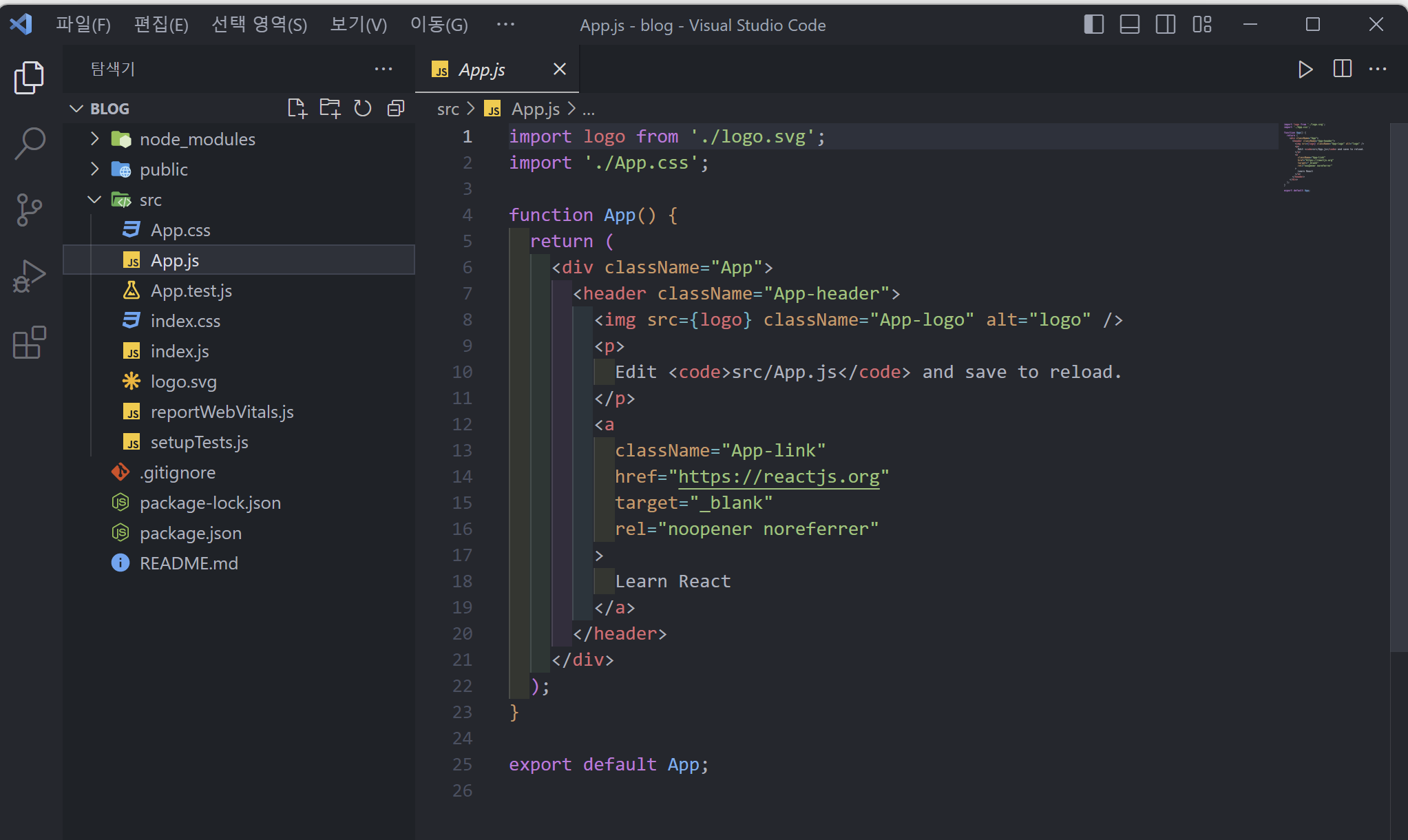Open package-lock.json file
Image resolution: width=1408 pixels, height=840 pixels.
tap(238, 503)
